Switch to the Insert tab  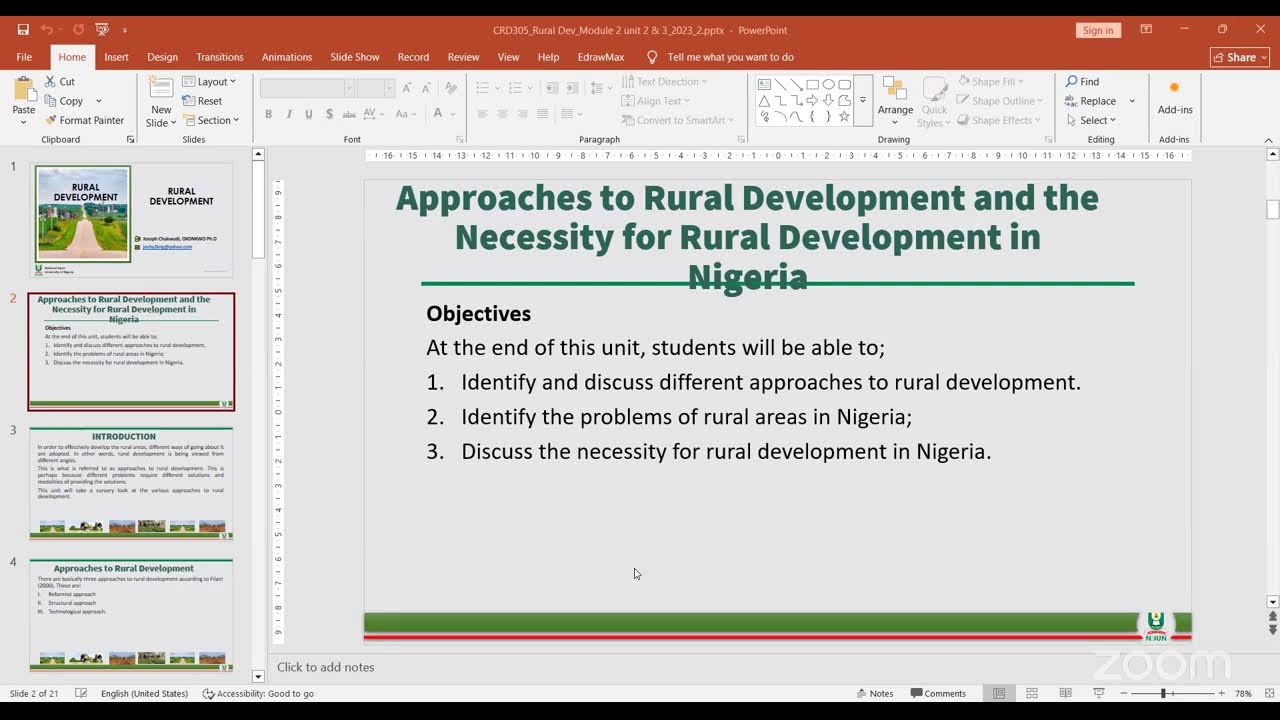point(117,57)
